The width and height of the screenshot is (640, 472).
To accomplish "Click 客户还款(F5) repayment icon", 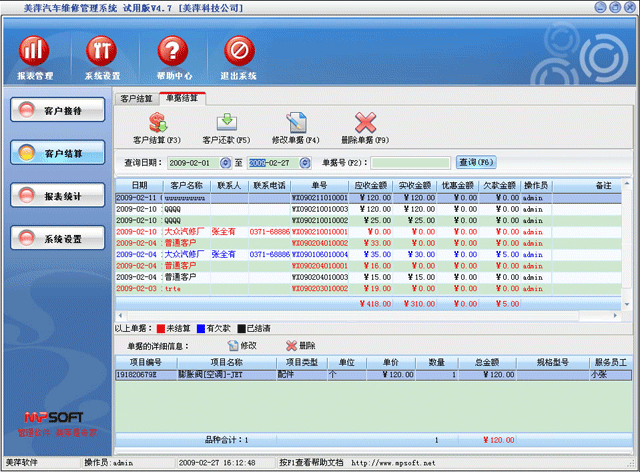I will tap(226, 123).
